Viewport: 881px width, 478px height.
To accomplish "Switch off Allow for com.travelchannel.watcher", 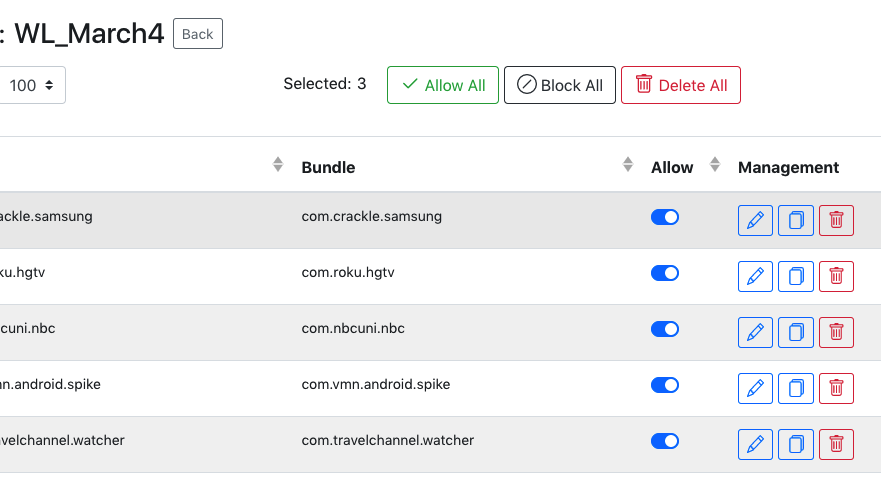I will (665, 441).
